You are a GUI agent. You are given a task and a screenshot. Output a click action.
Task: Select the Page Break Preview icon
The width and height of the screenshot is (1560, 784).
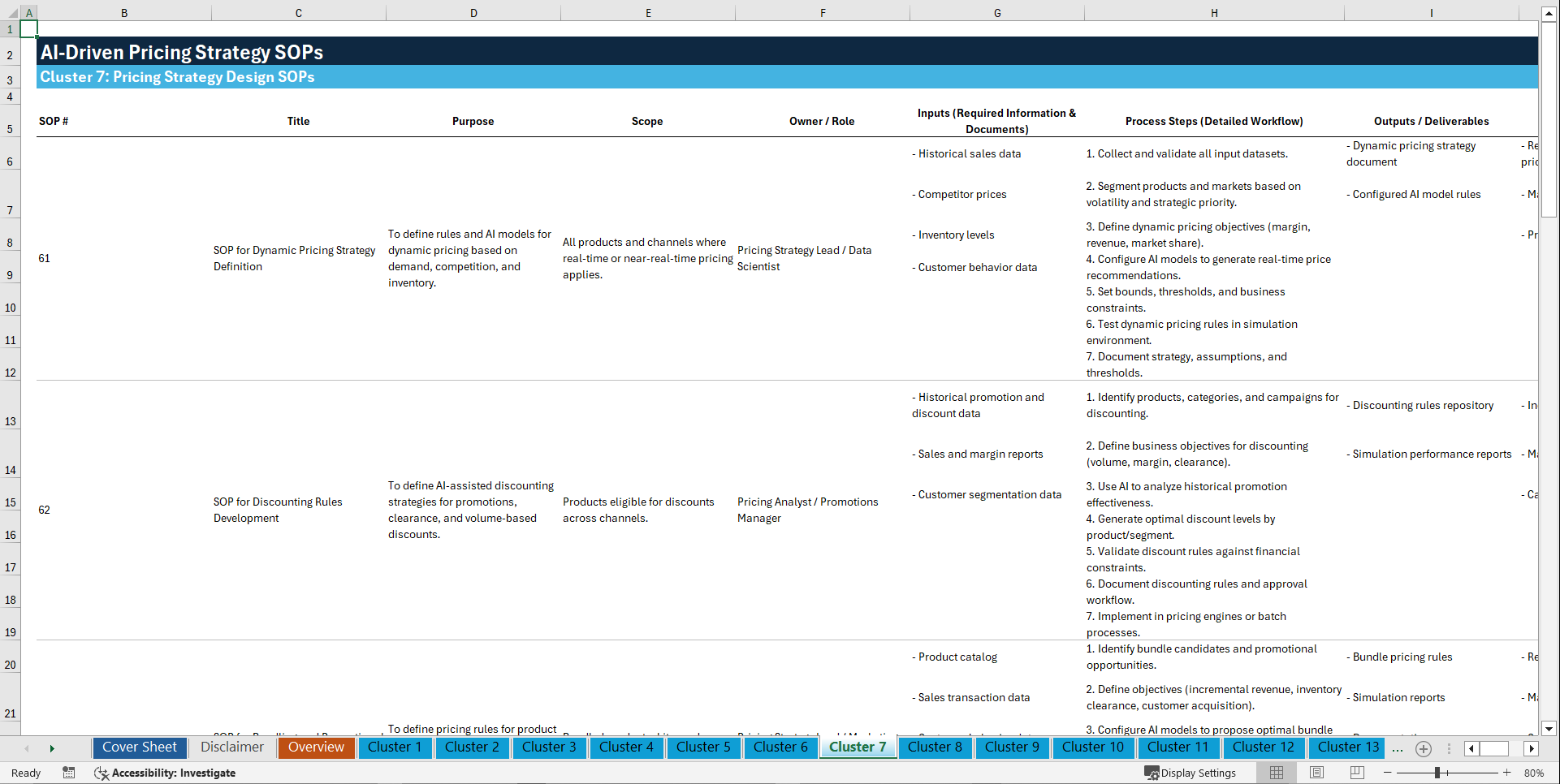coord(1356,773)
